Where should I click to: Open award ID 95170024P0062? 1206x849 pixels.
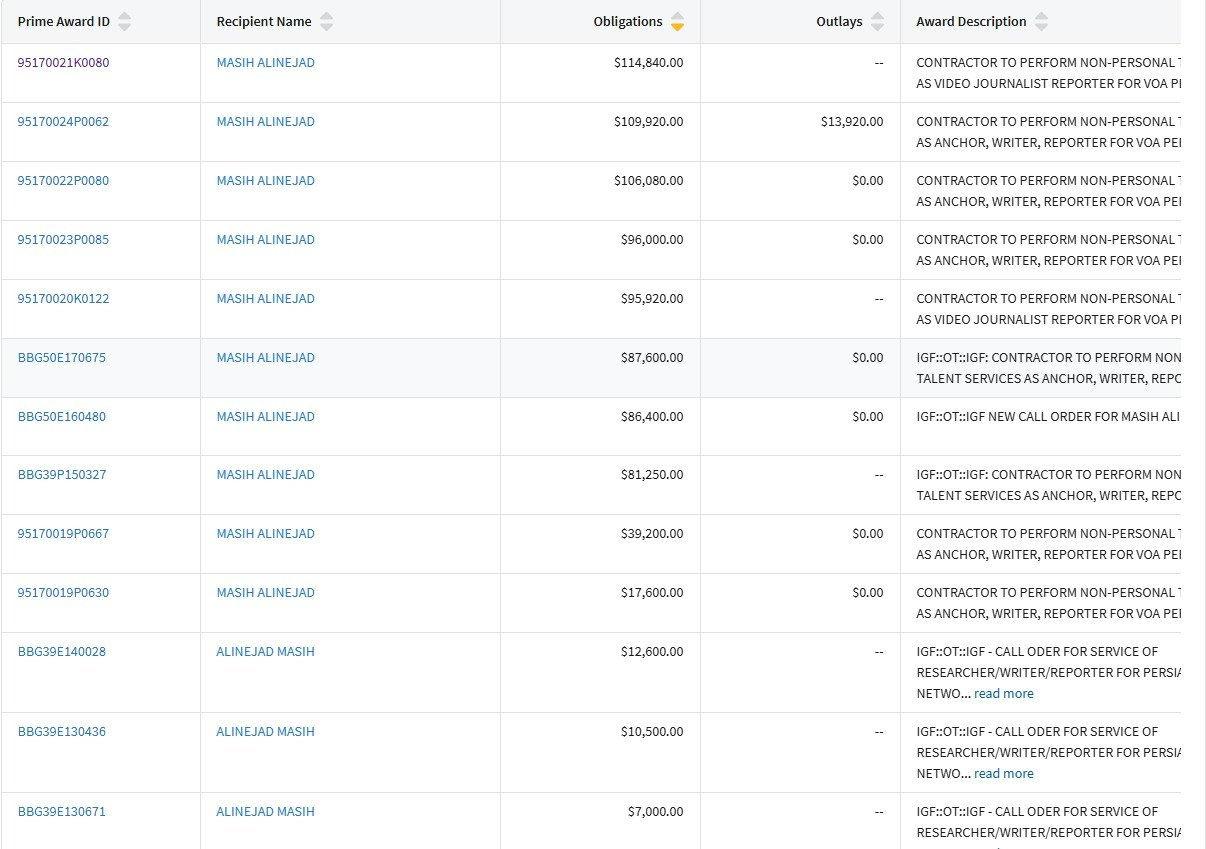point(63,122)
